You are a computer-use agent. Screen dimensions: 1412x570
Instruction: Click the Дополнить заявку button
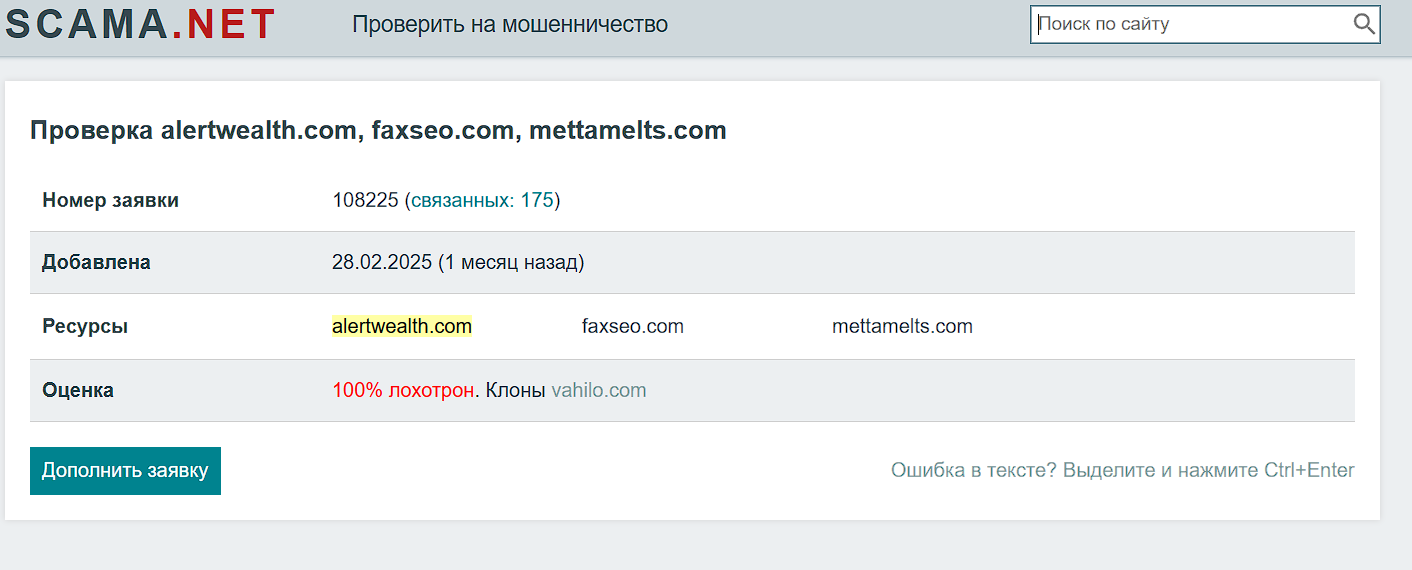125,471
